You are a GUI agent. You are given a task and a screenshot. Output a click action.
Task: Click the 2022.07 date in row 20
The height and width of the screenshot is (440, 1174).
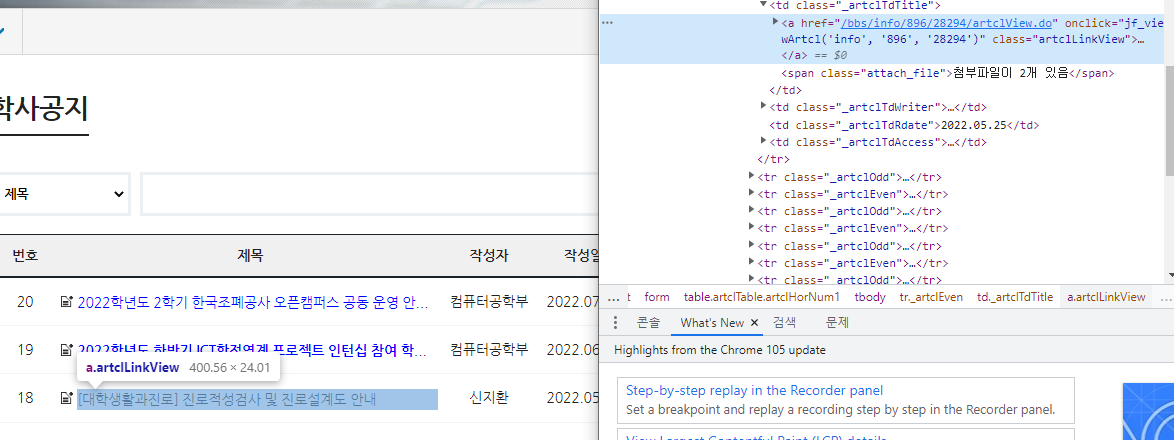click(x=573, y=302)
